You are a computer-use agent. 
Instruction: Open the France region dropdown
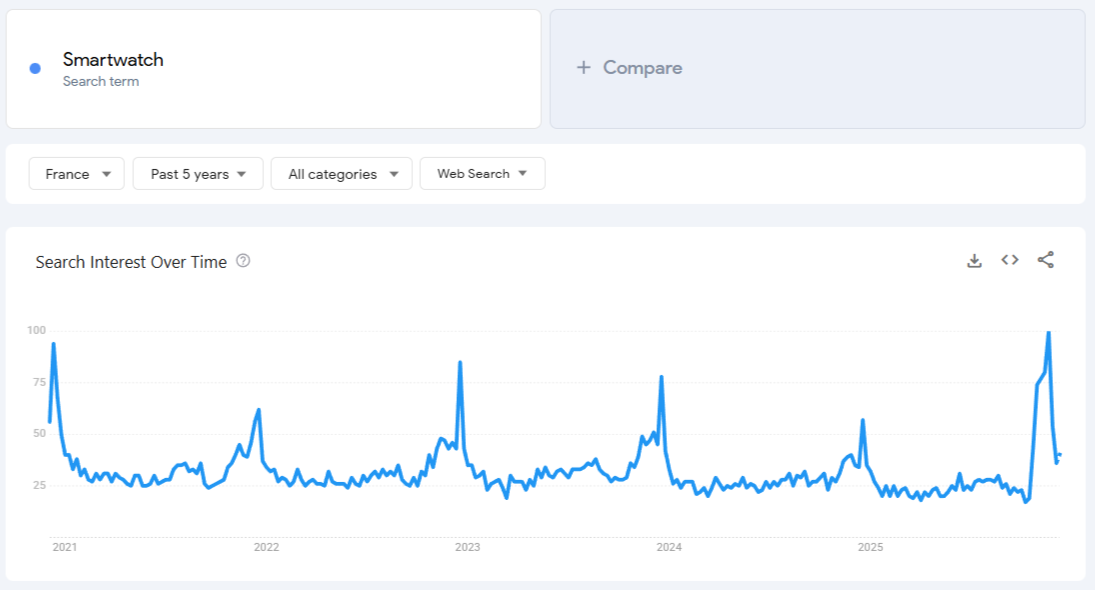(x=76, y=173)
